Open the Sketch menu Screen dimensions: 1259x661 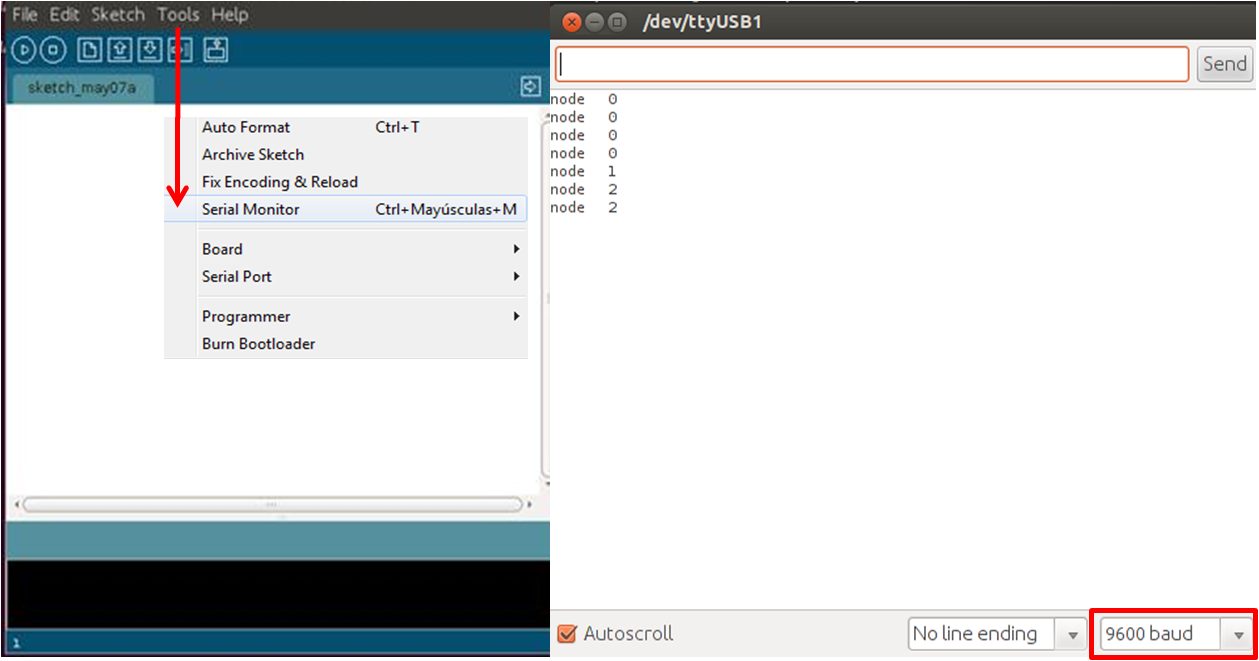click(118, 15)
